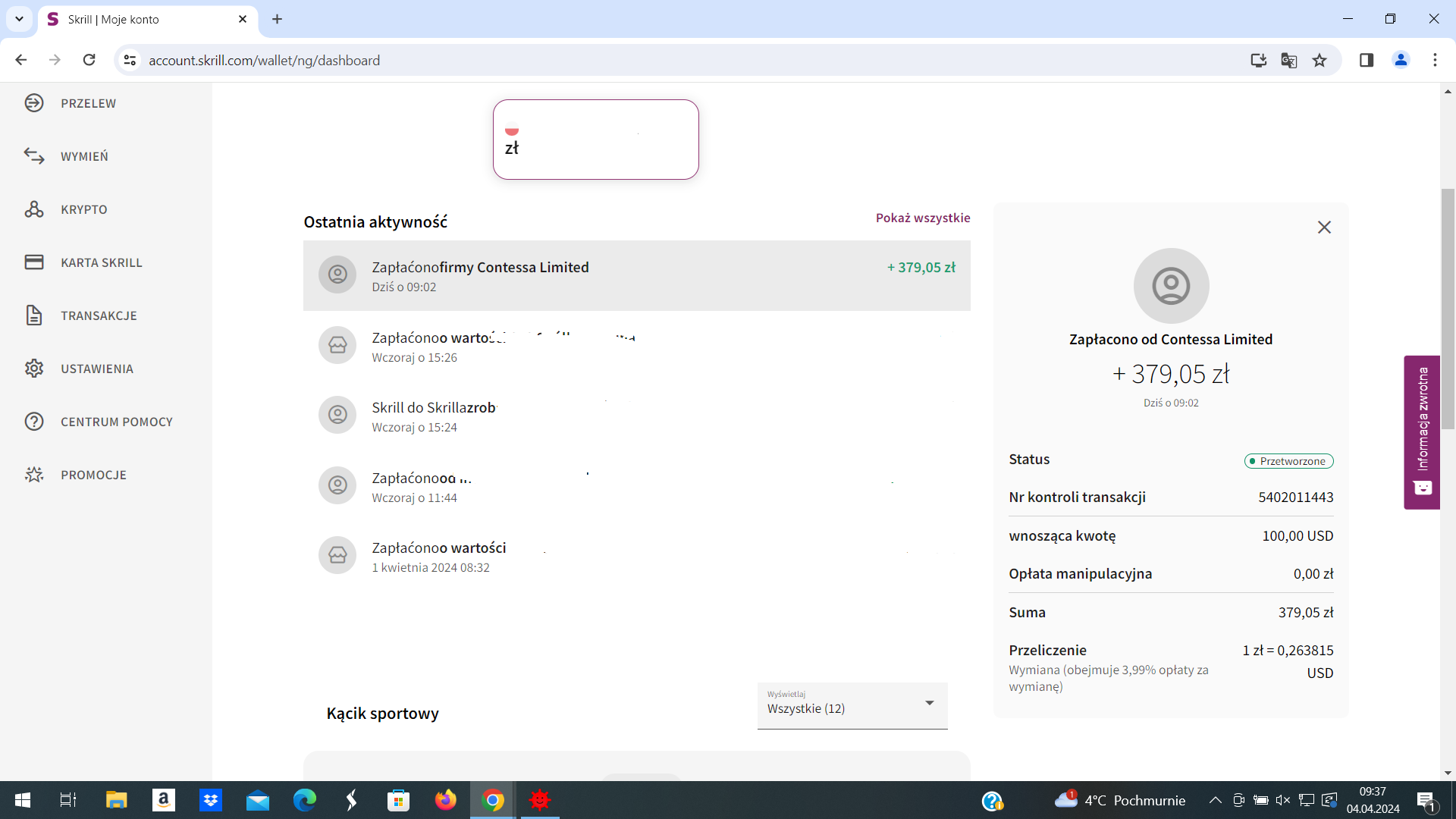This screenshot has width=1456, height=819.
Task: Open the PRZELEW transfer icon in sidebar
Action: click(x=34, y=103)
